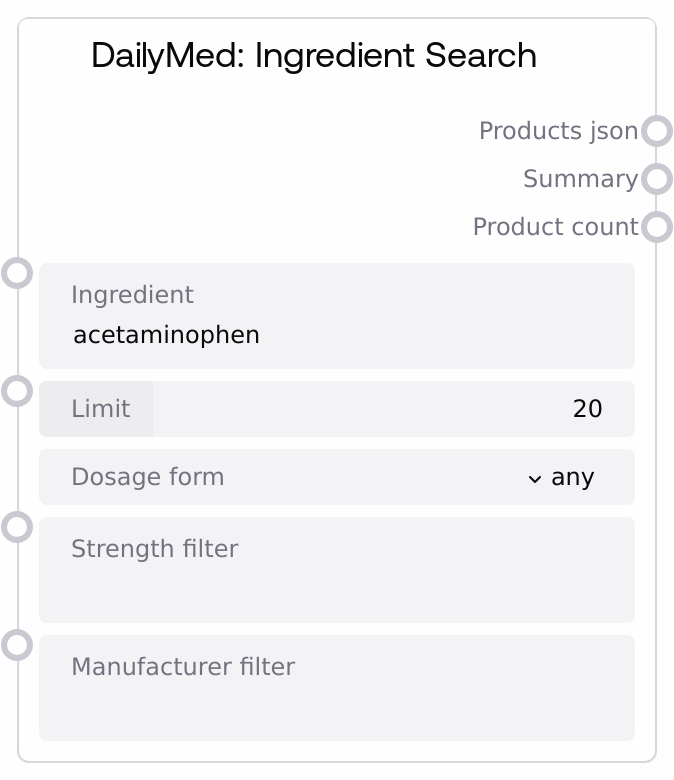Click the Strength filter input port
Viewport: 674px width, 780px height.
coord(17,527)
